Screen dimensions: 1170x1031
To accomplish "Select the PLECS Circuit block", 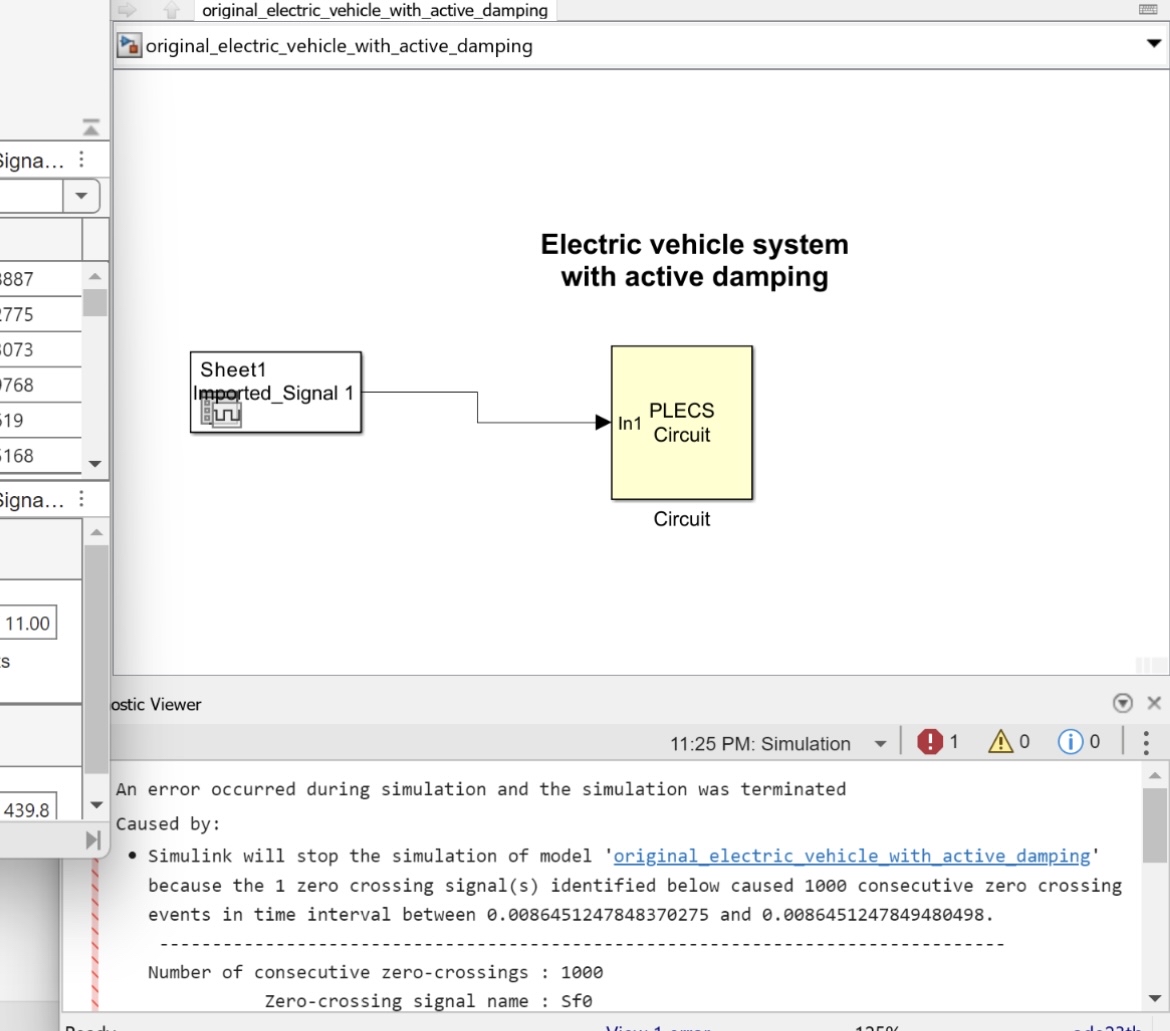I will [681, 422].
